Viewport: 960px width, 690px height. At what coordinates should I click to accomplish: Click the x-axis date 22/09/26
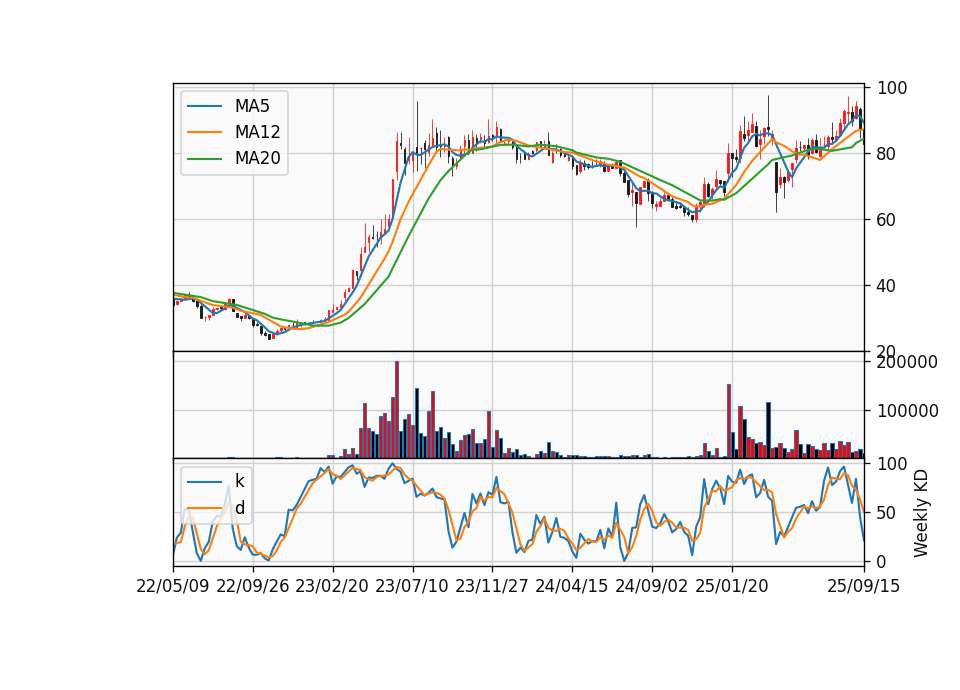click(x=253, y=586)
